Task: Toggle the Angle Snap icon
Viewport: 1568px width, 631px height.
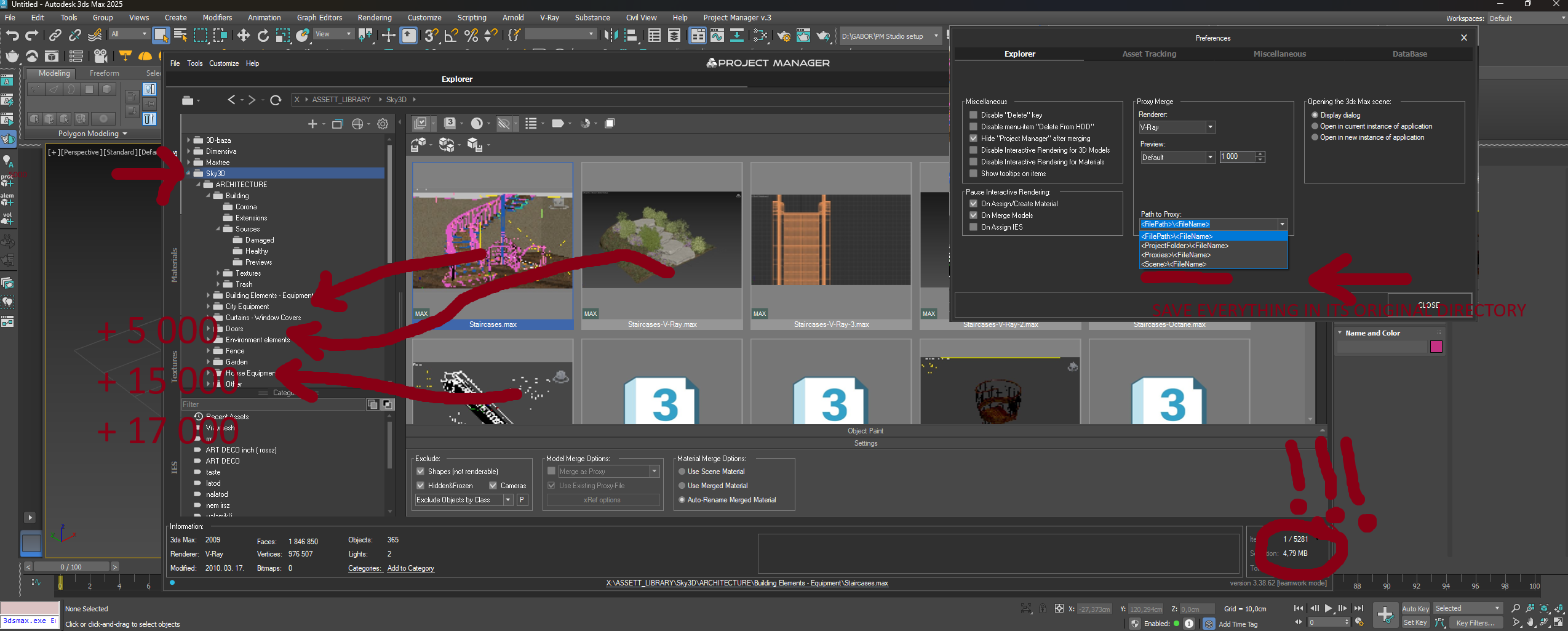Action: point(451,35)
